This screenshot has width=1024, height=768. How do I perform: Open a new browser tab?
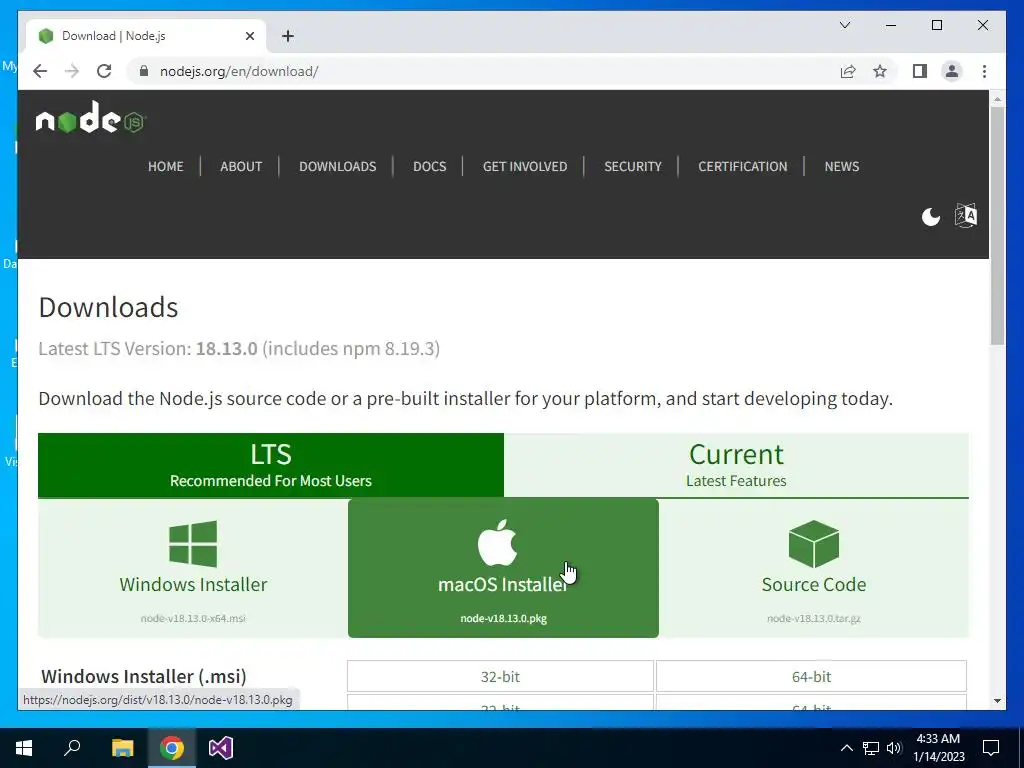(288, 36)
